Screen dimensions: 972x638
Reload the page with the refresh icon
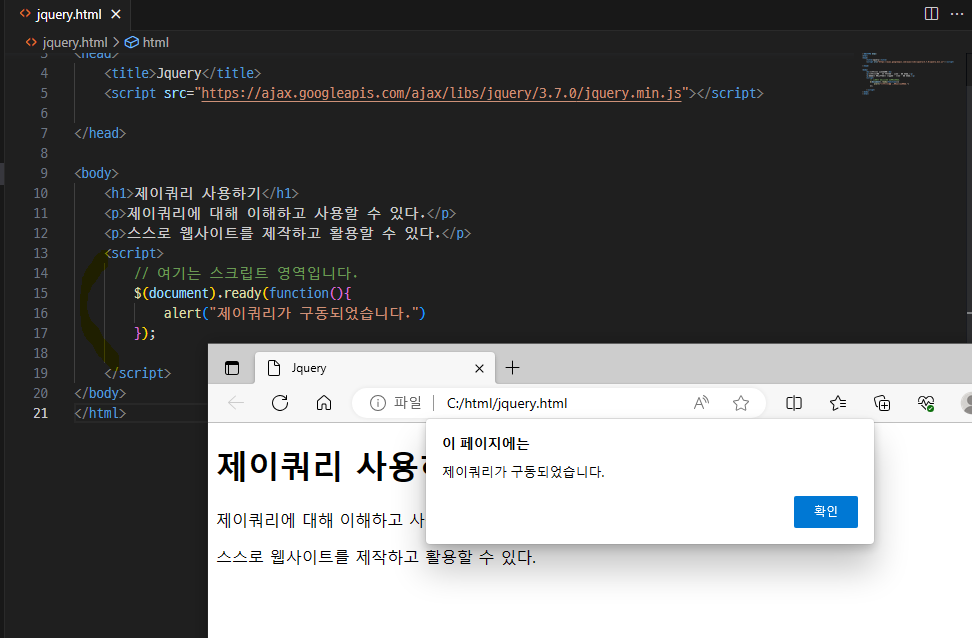(x=280, y=403)
